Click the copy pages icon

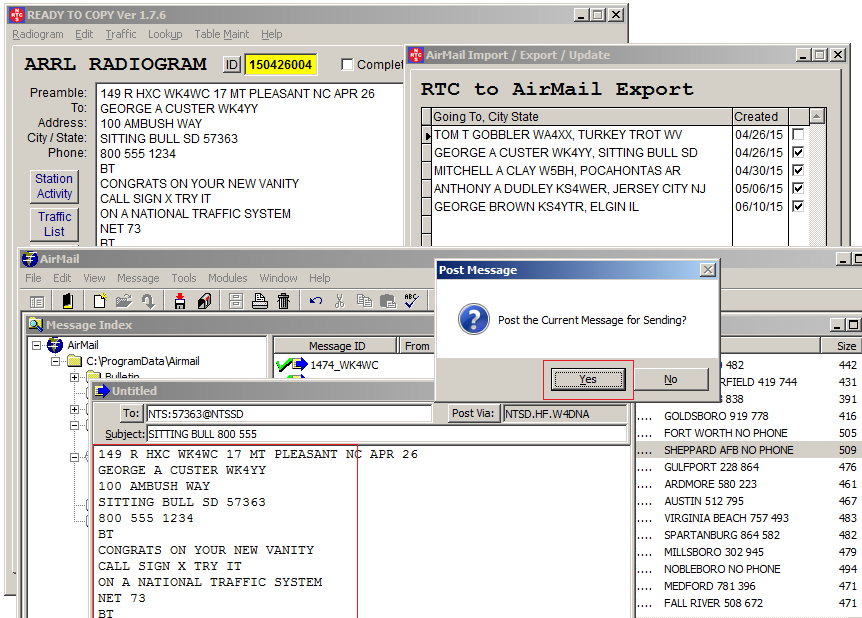(364, 301)
